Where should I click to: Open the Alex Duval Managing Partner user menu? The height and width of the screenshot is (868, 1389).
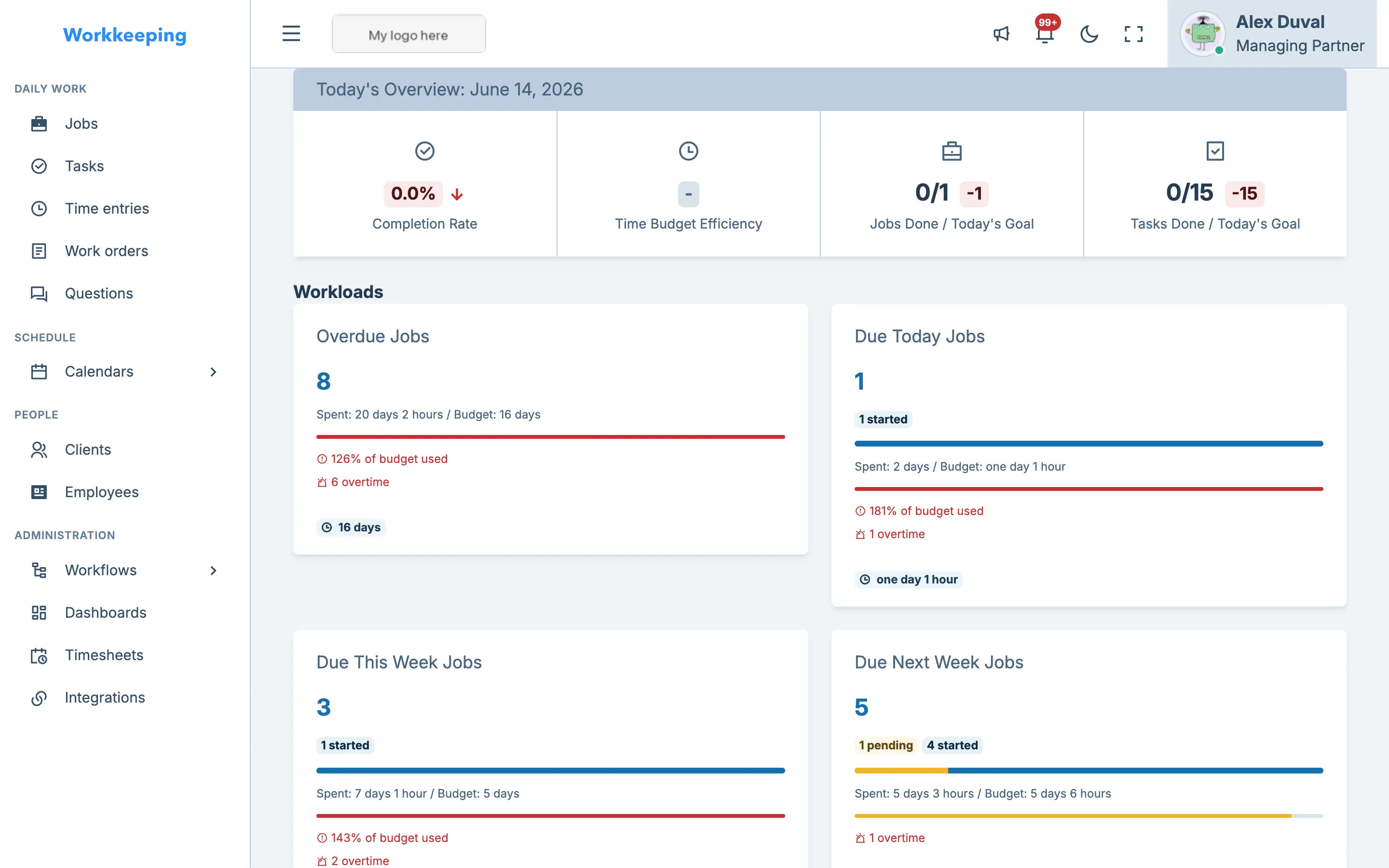[x=1272, y=34]
